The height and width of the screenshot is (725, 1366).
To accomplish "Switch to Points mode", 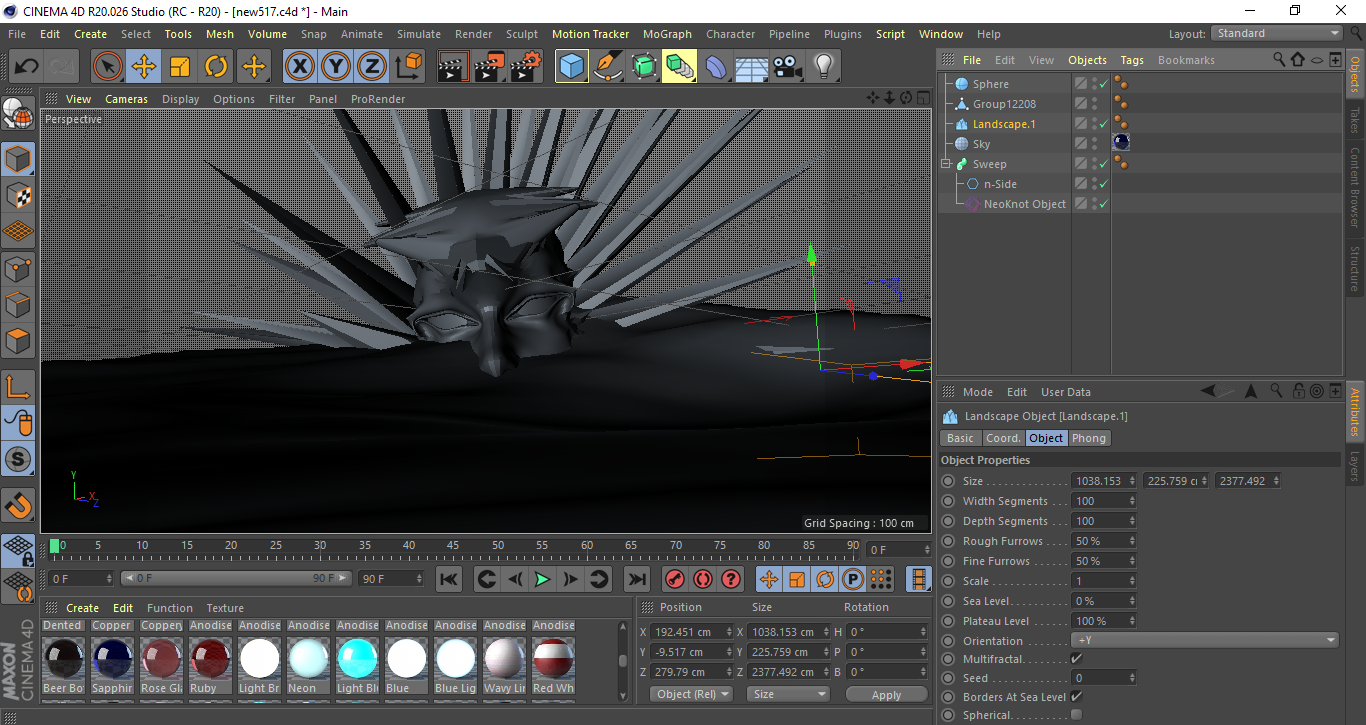I will 18,268.
